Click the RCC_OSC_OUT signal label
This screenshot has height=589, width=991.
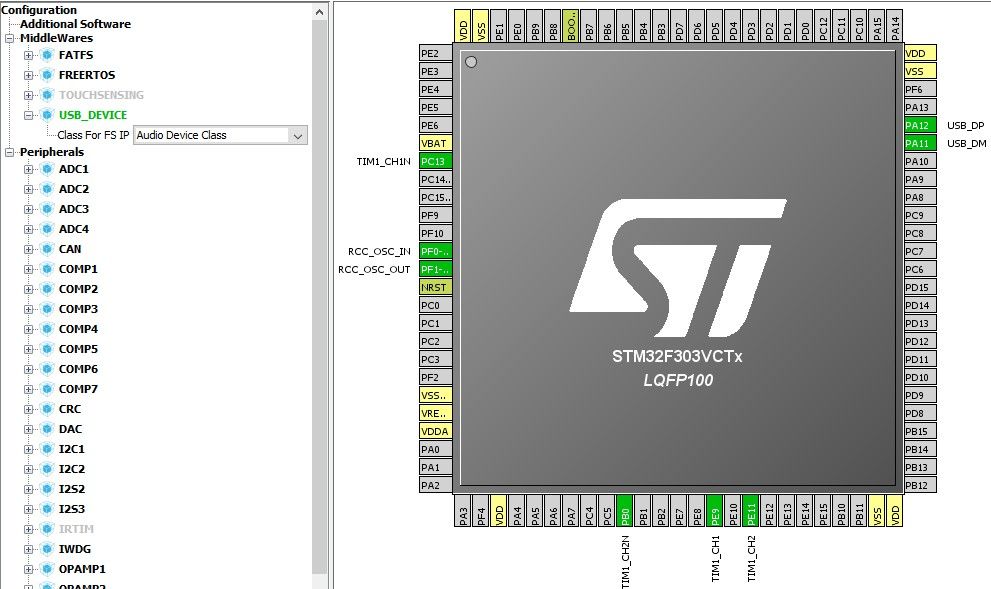[x=374, y=269]
